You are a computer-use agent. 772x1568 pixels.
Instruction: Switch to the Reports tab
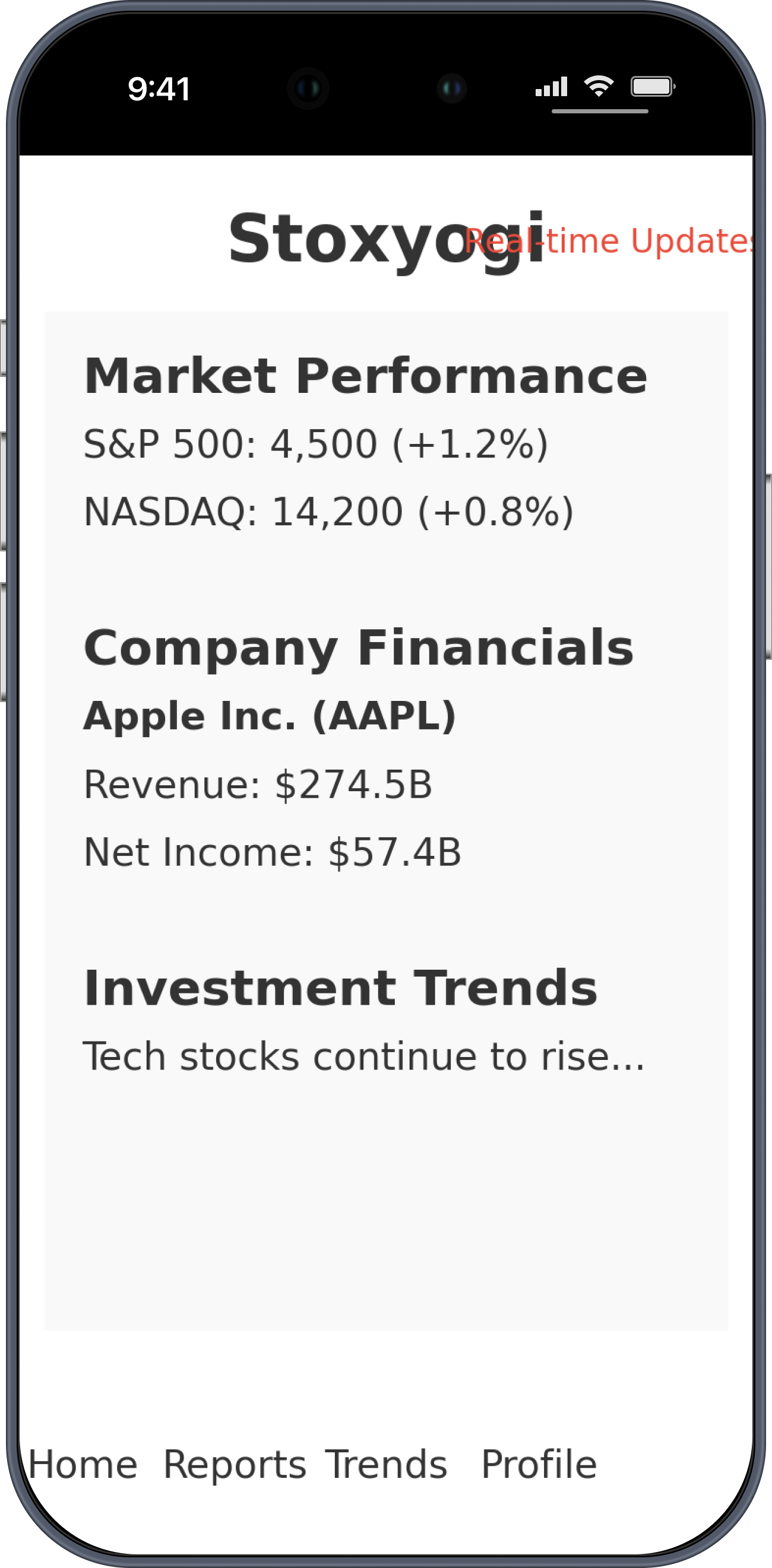point(235,1465)
